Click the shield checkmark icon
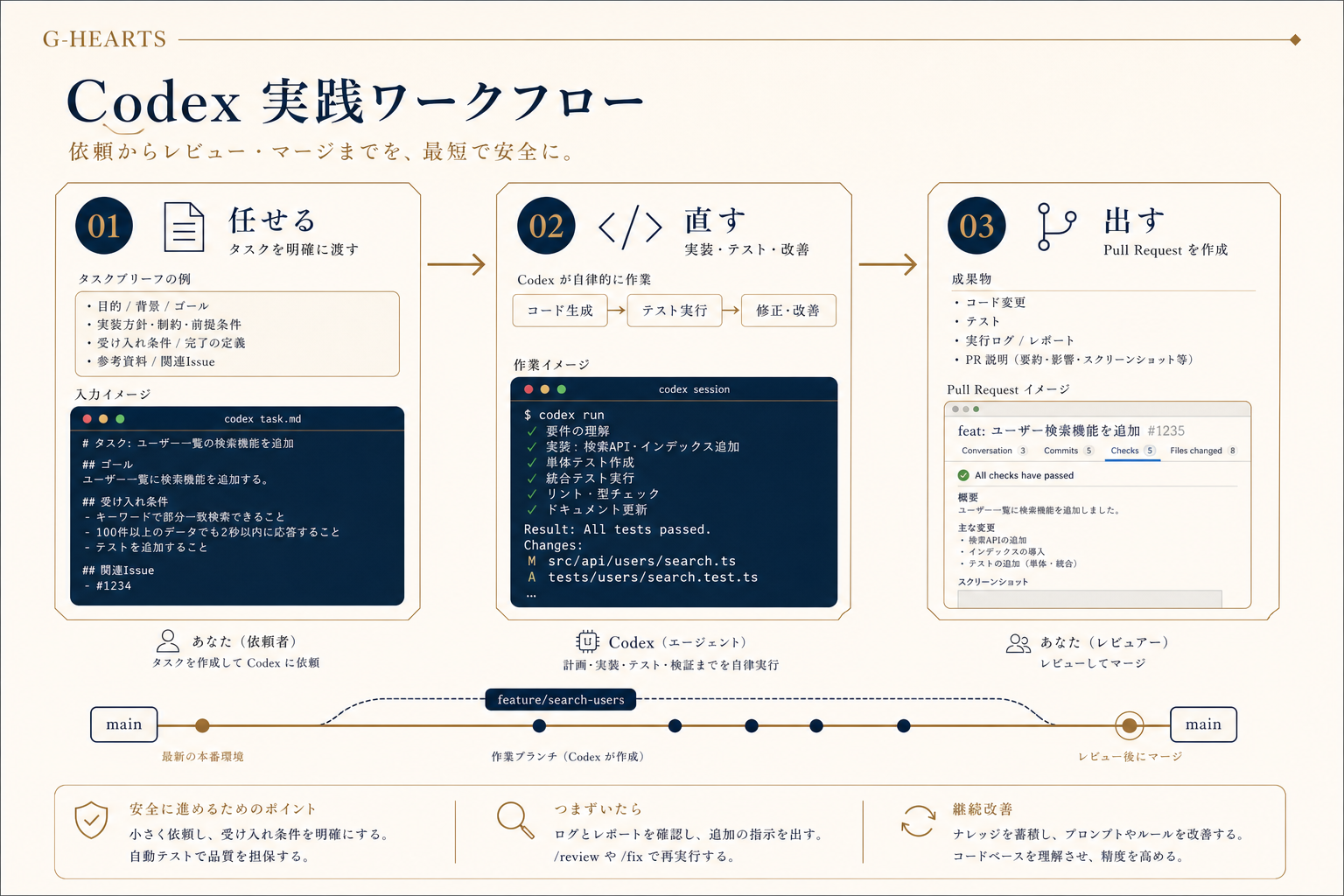Viewport: 1344px width, 896px height. (x=91, y=821)
